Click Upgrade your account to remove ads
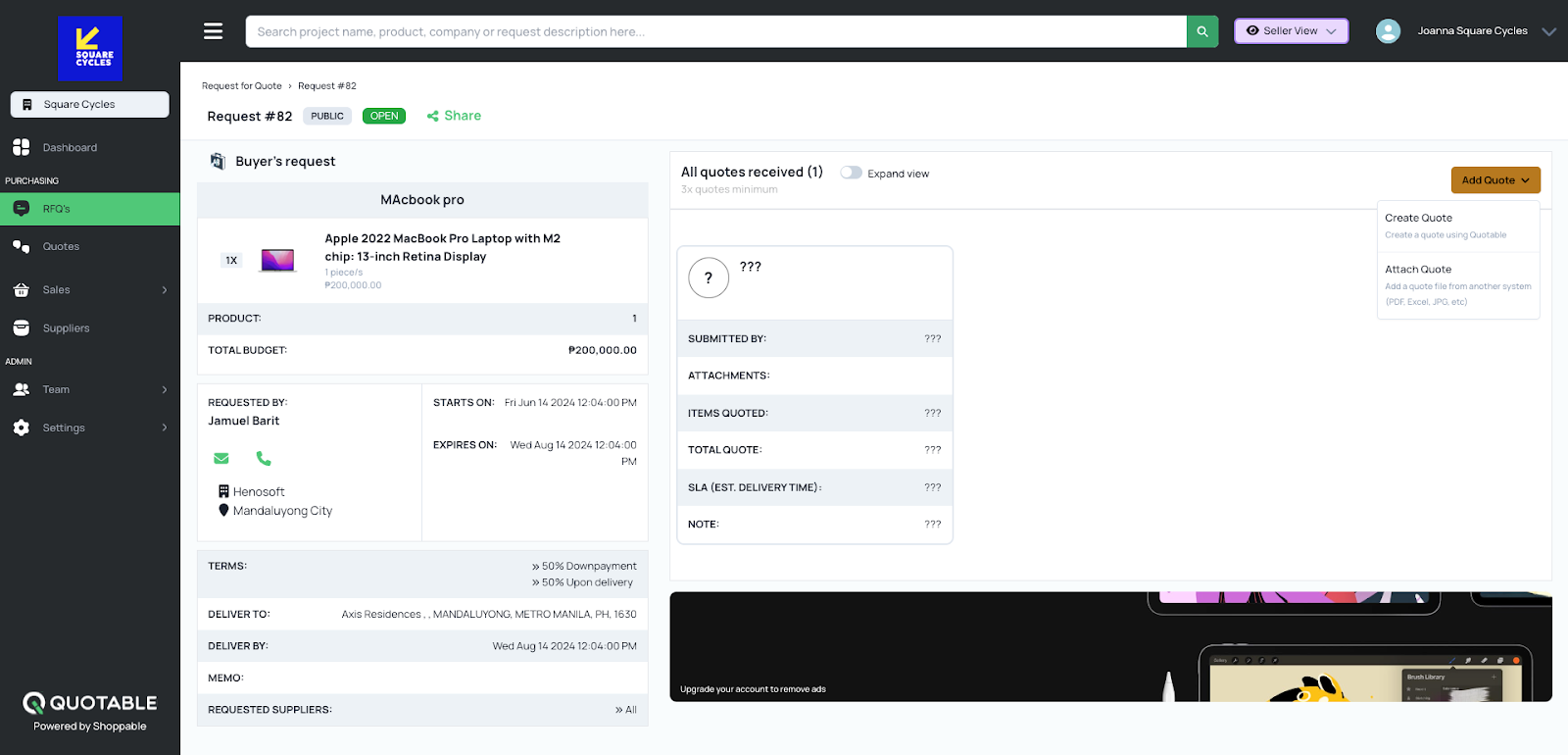Image resolution: width=1568 pixels, height=755 pixels. (753, 689)
